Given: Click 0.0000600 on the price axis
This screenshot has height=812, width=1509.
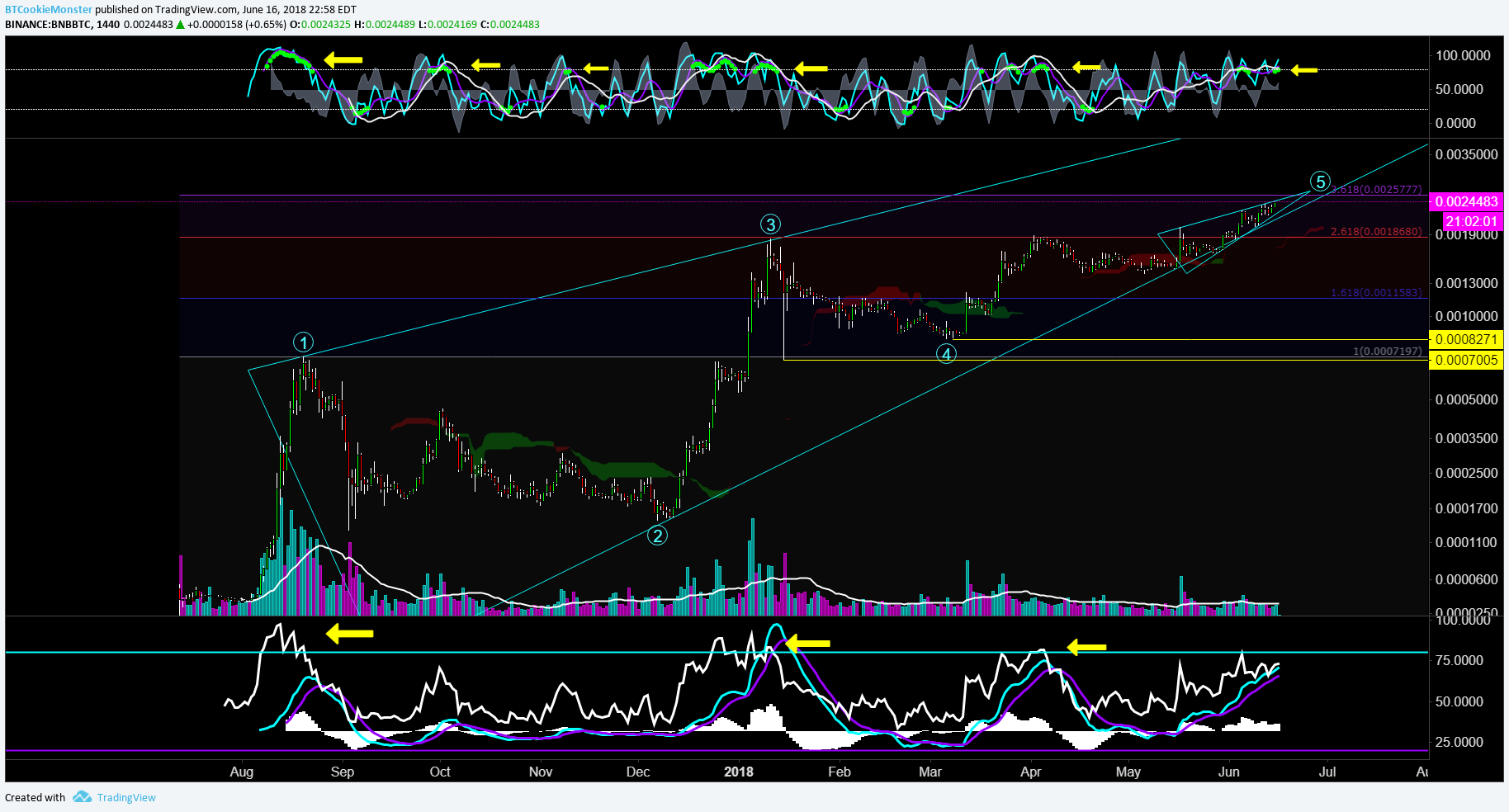Looking at the screenshot, I should pos(1467,579).
